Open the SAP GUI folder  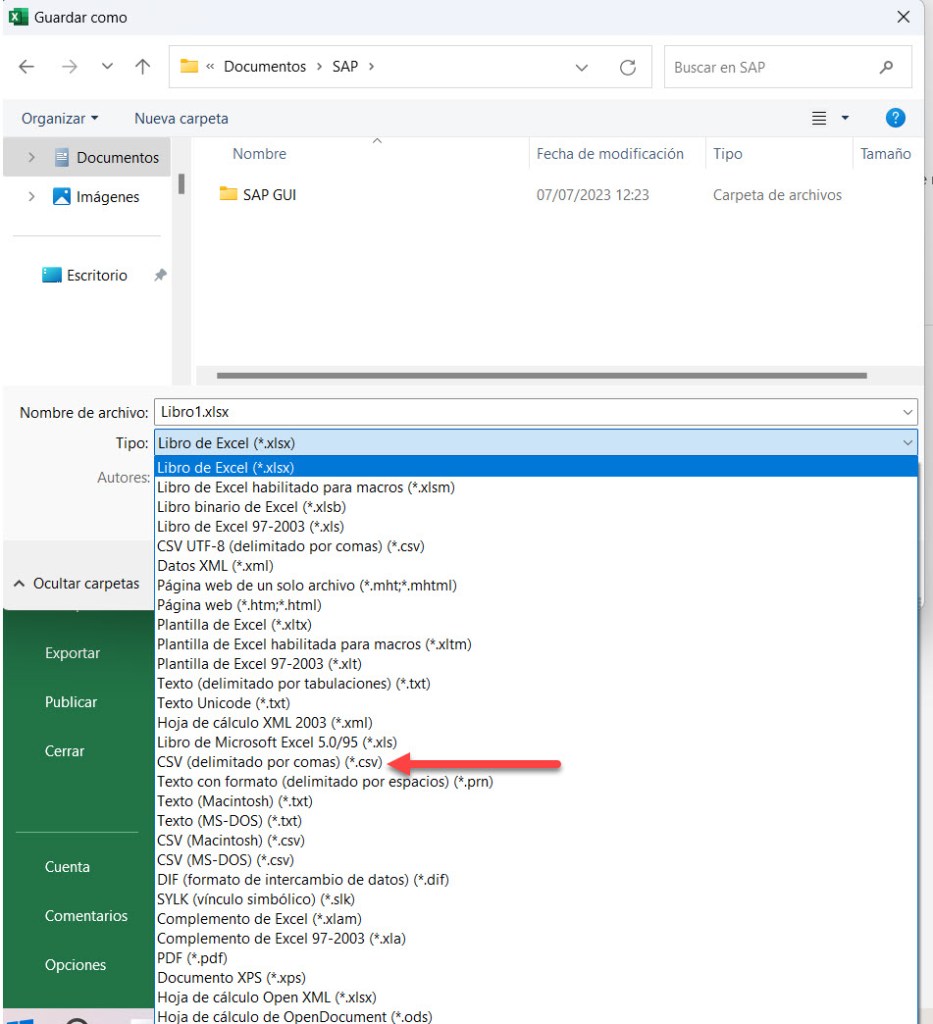point(269,195)
